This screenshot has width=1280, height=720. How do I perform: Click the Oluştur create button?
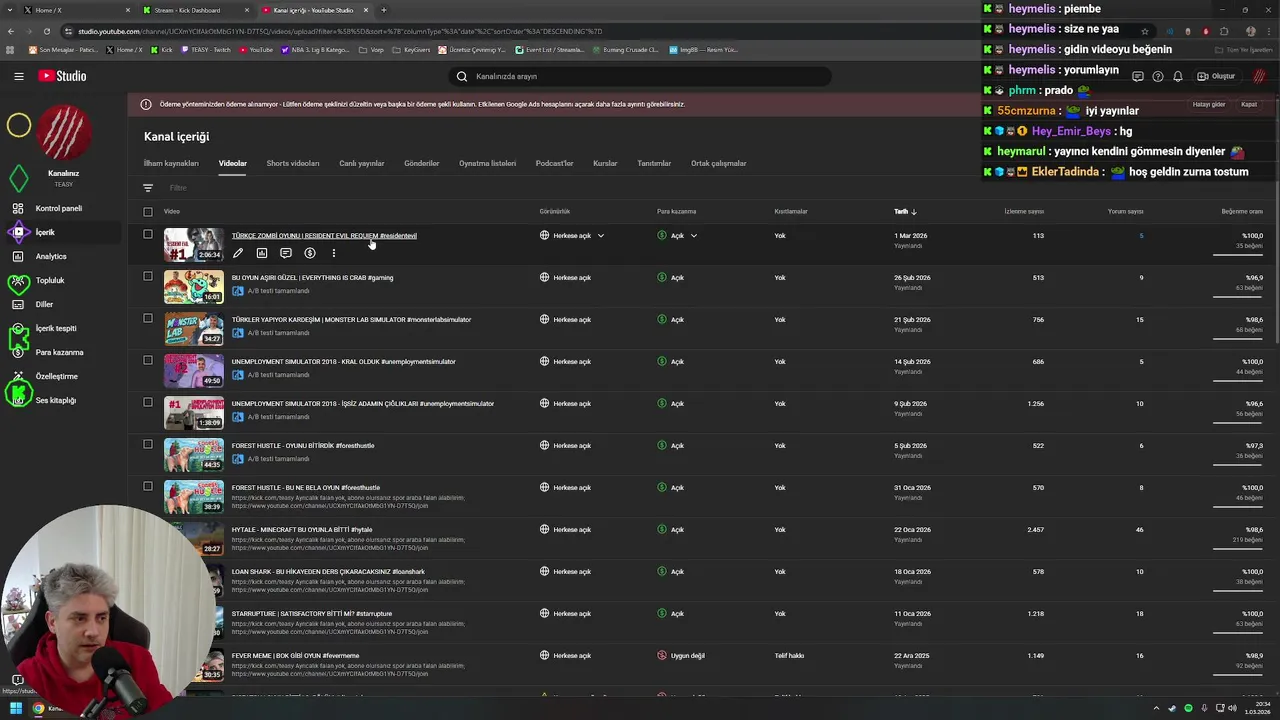click(x=1217, y=76)
